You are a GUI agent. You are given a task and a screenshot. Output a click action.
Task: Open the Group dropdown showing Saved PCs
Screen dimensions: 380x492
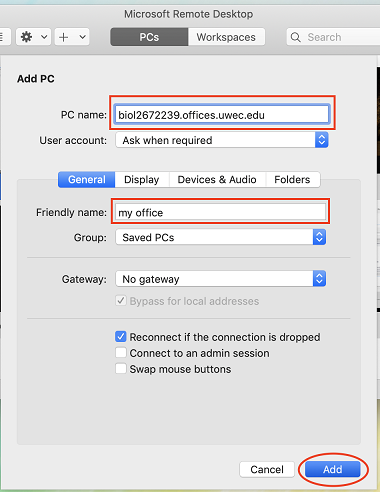(x=221, y=237)
